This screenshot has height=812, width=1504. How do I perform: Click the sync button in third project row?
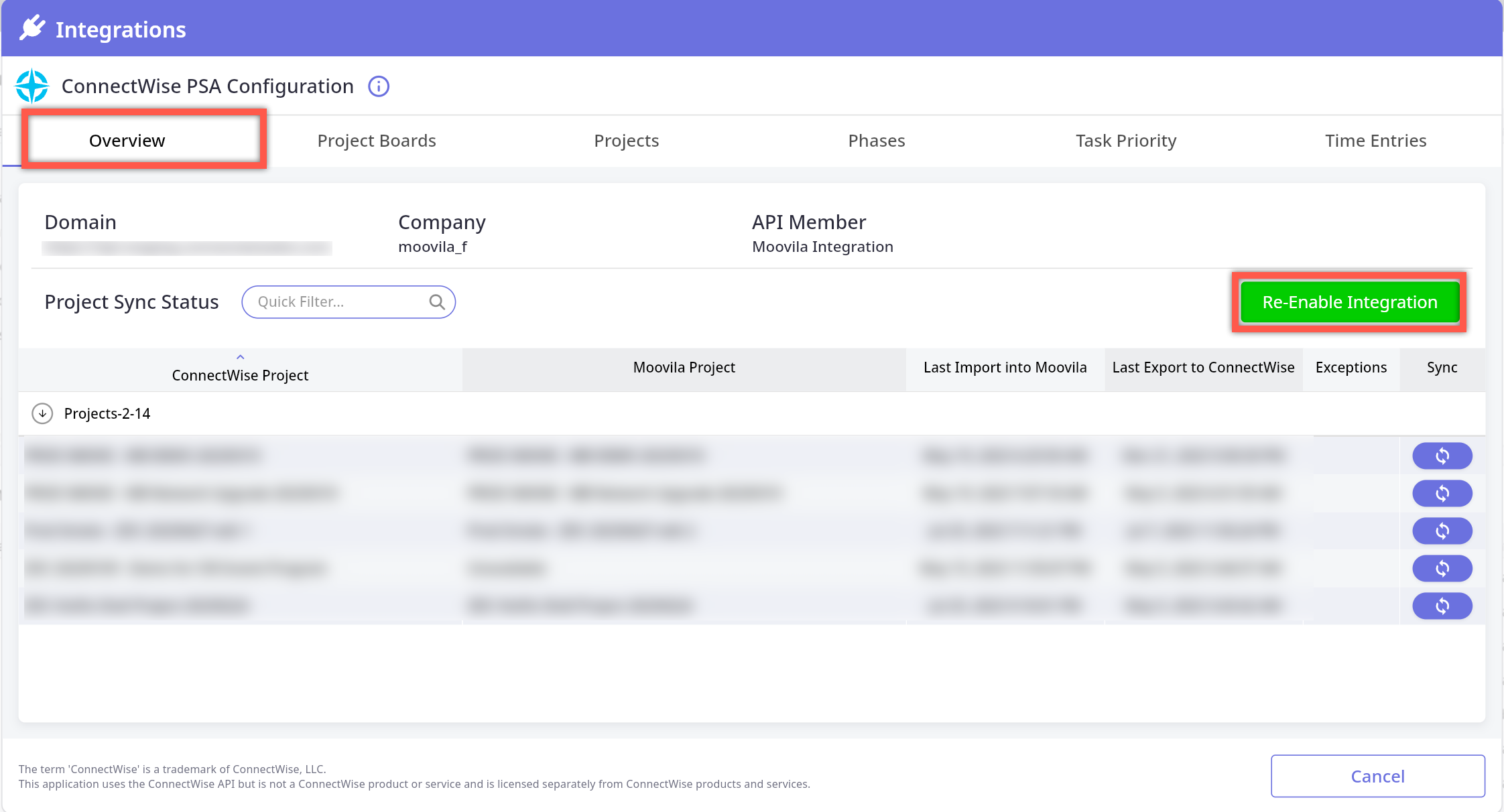[x=1442, y=531]
